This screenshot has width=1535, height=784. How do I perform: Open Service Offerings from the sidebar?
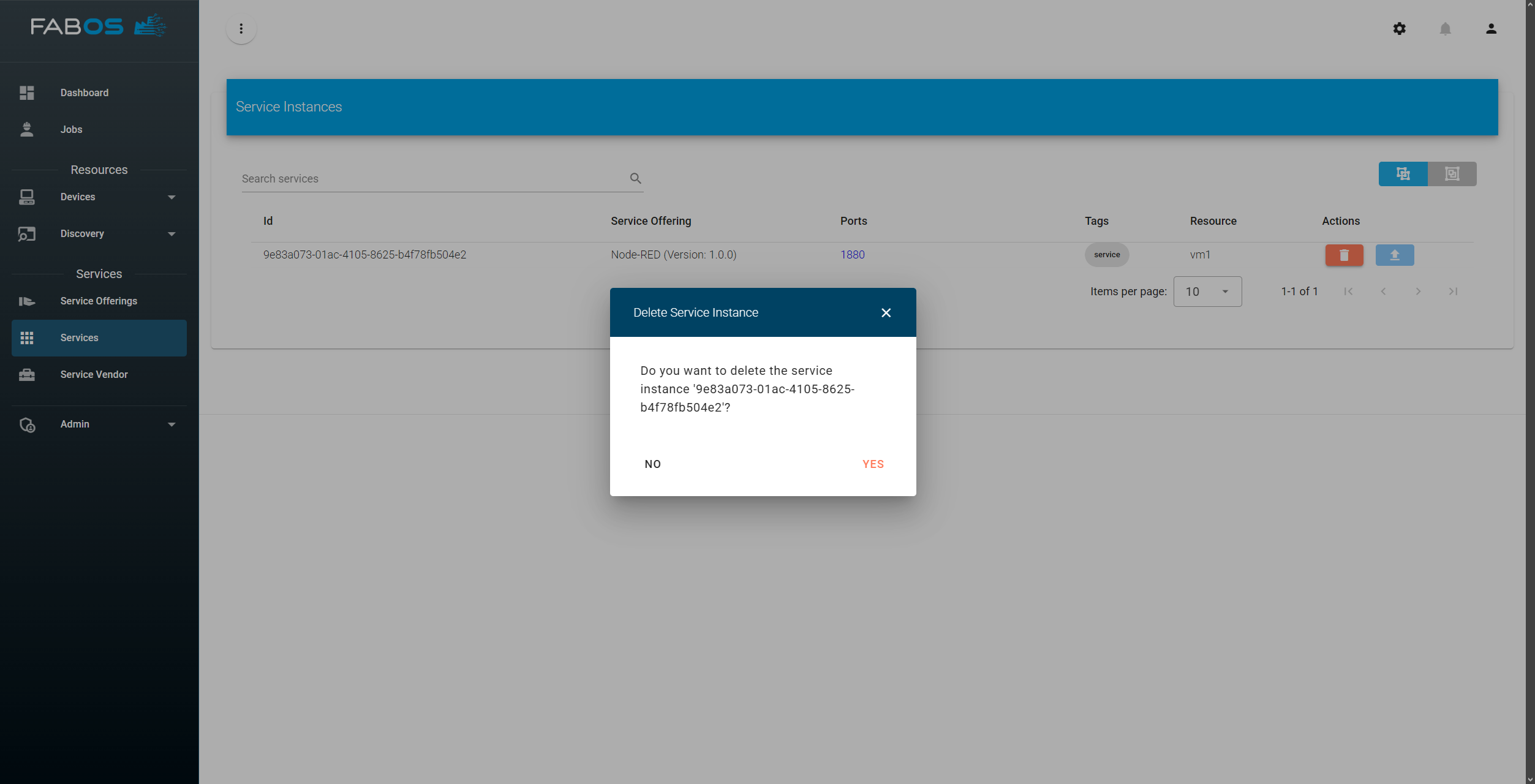tap(99, 301)
